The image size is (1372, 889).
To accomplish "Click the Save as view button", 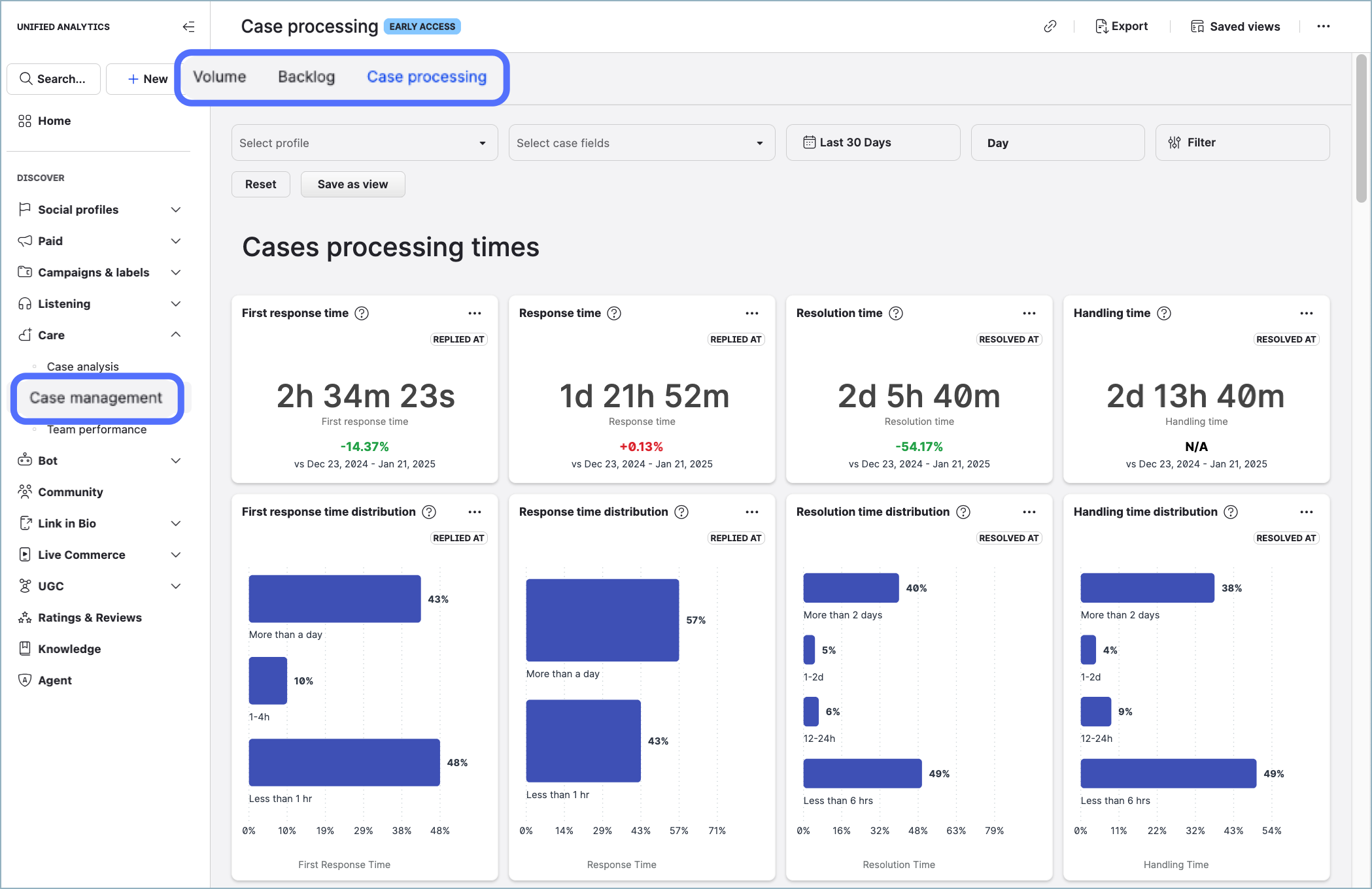I will (352, 184).
